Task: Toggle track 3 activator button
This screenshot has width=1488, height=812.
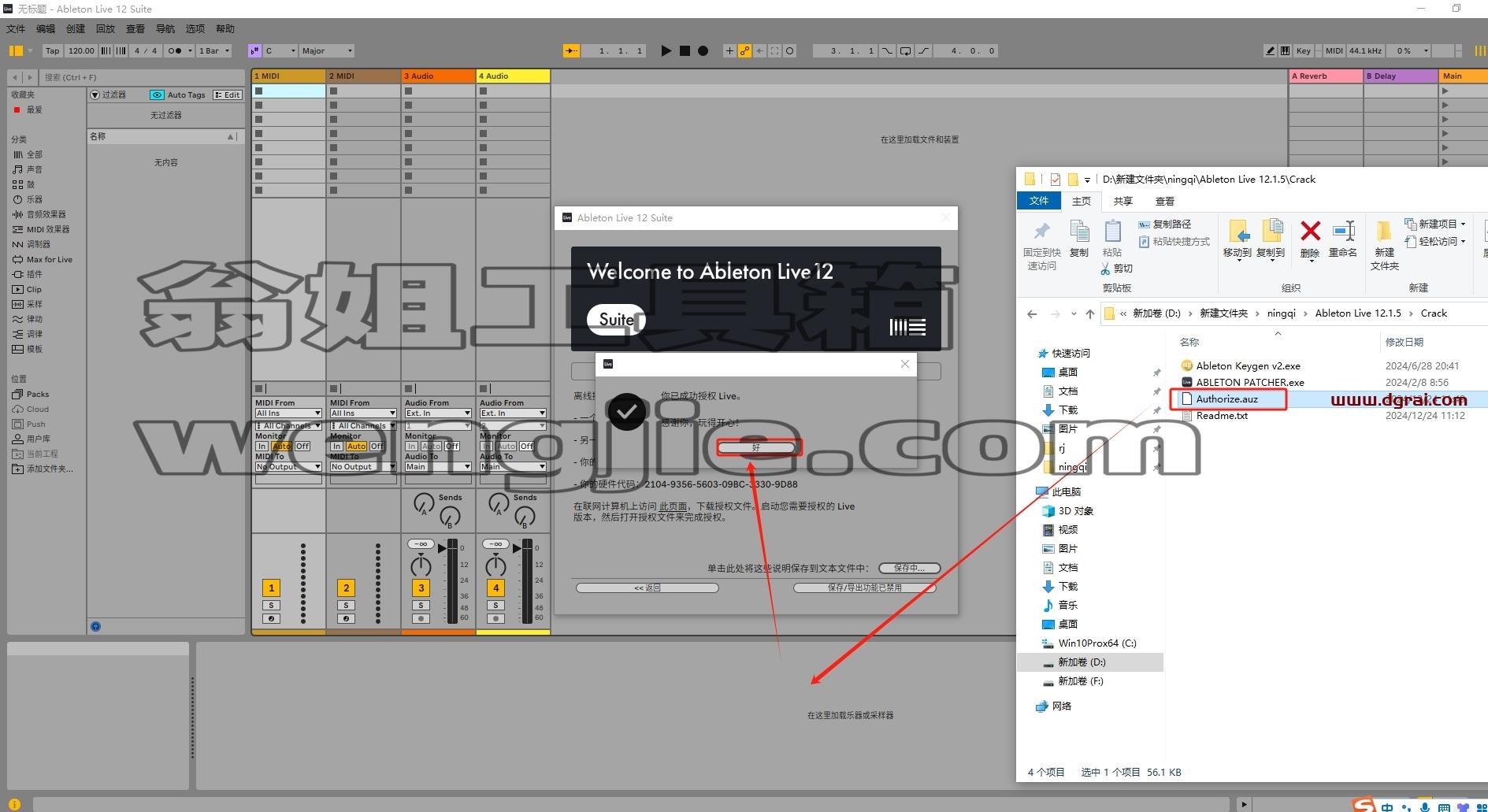Action: (421, 588)
